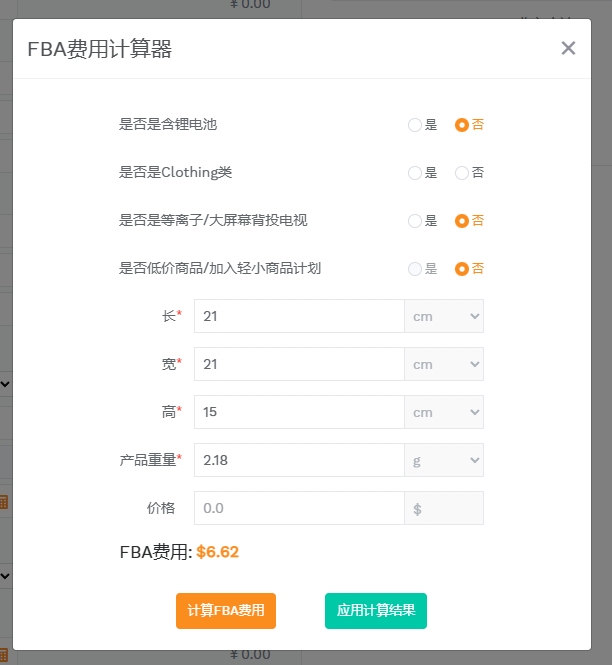Select 否 for 是否是含锂电池
This screenshot has height=665, width=612.
coord(462,125)
